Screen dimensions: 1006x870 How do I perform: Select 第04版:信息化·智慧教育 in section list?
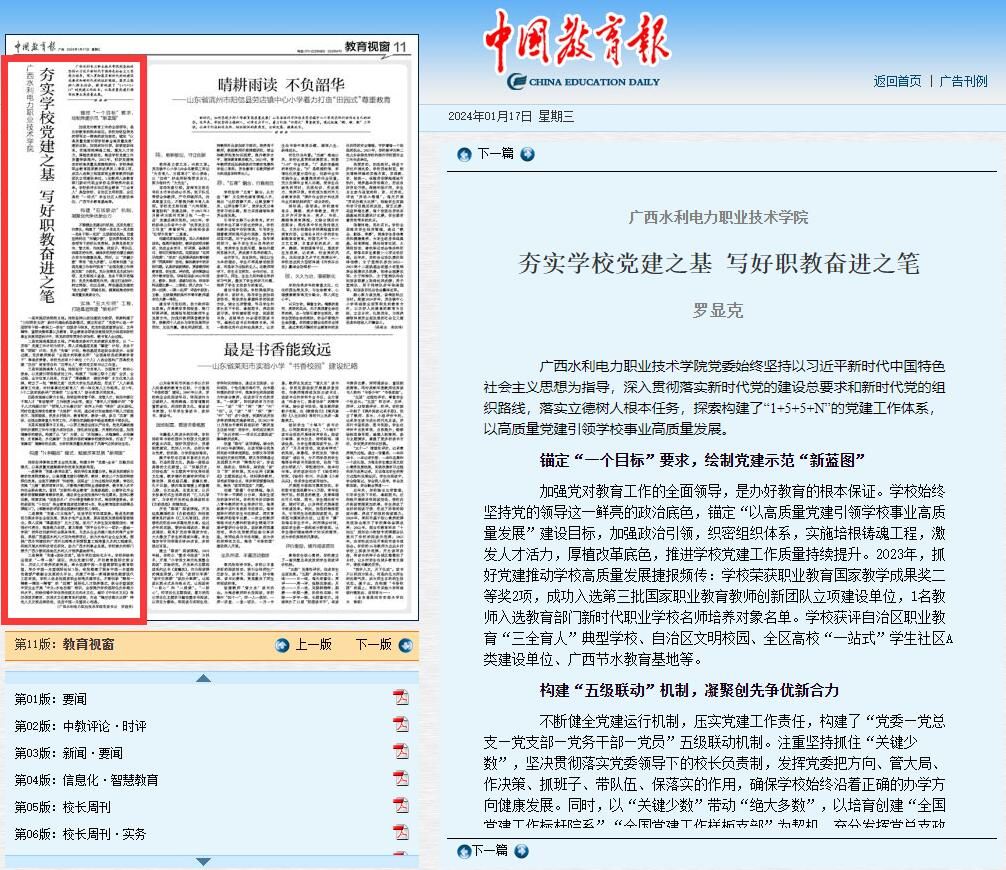pos(87,780)
